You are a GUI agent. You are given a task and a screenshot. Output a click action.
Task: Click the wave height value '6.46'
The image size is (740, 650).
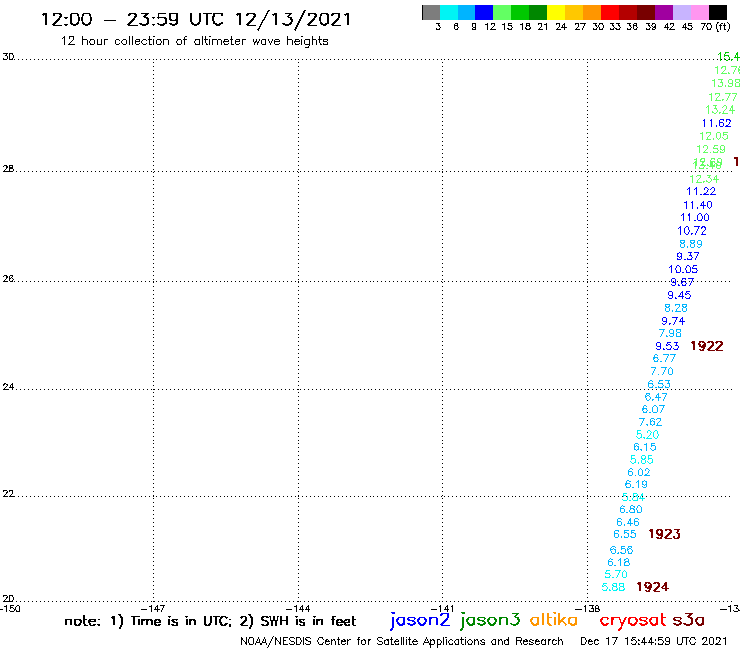628,522
